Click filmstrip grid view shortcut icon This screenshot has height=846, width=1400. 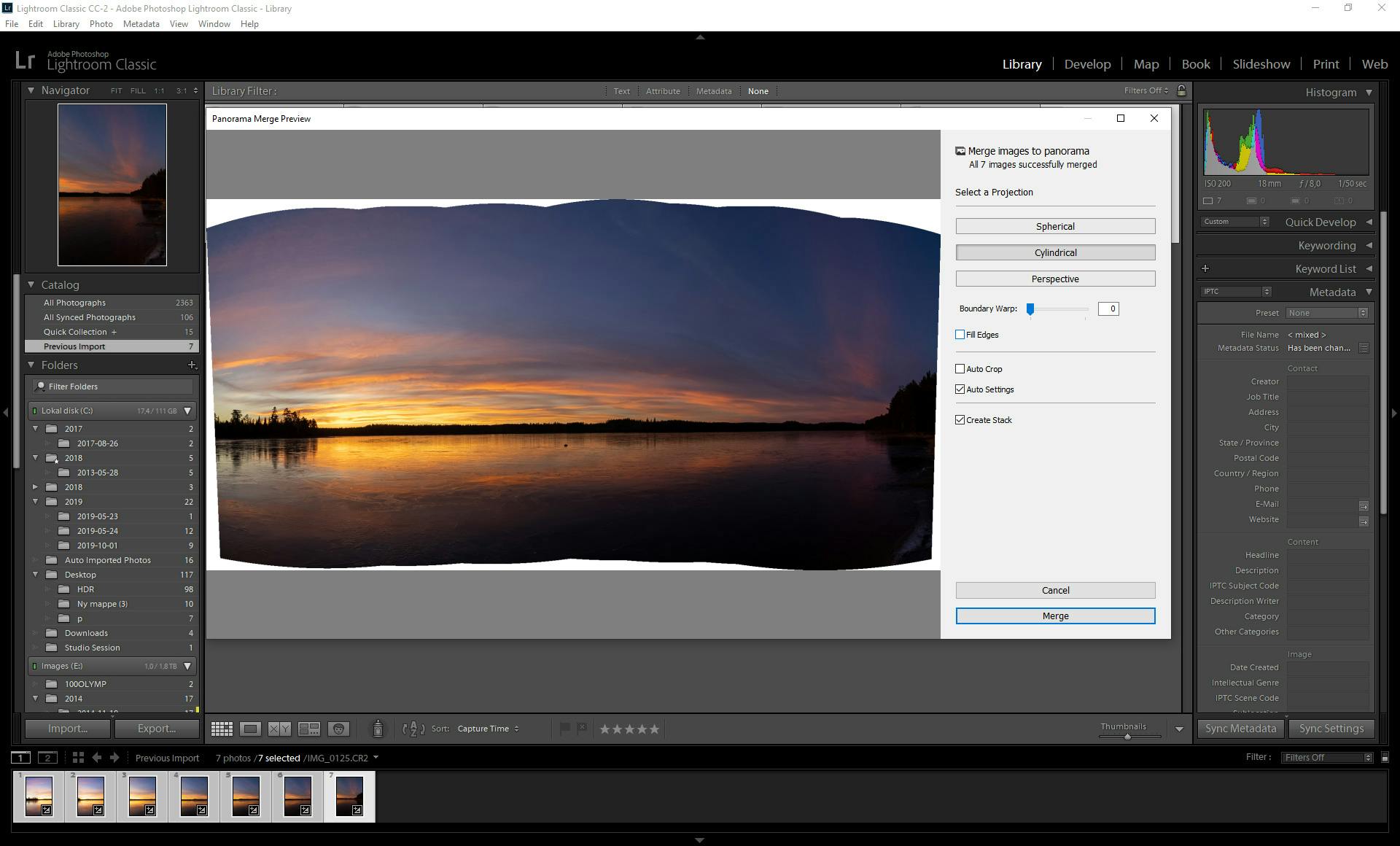(x=78, y=758)
